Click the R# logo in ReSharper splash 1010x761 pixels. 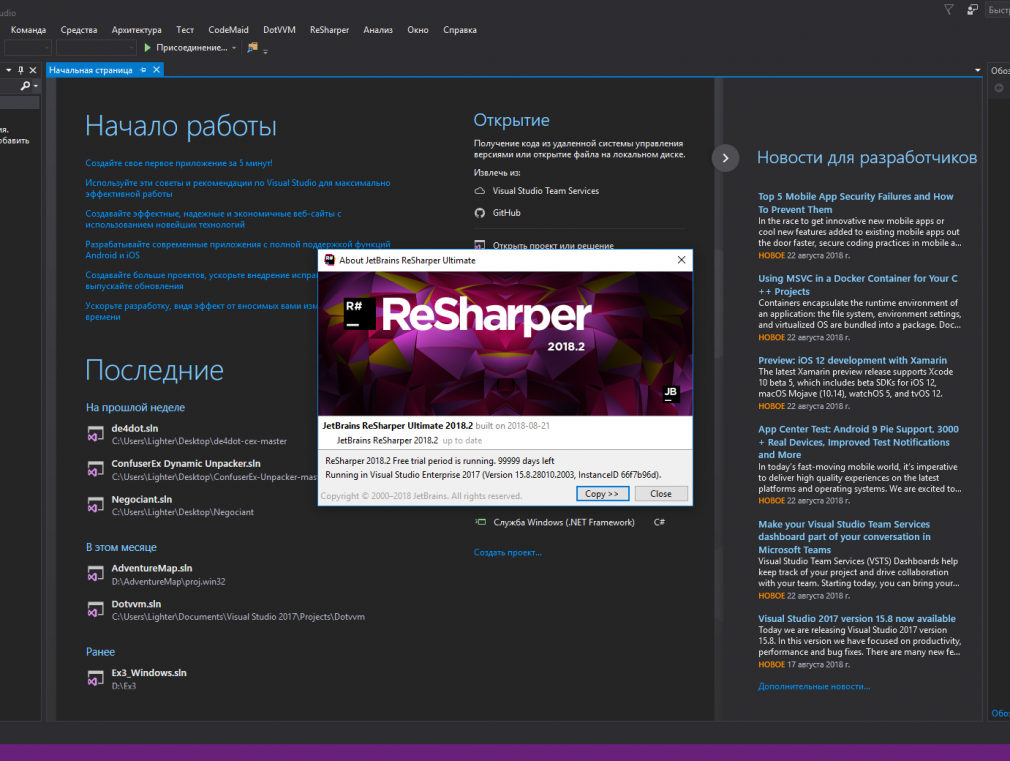pos(359,314)
